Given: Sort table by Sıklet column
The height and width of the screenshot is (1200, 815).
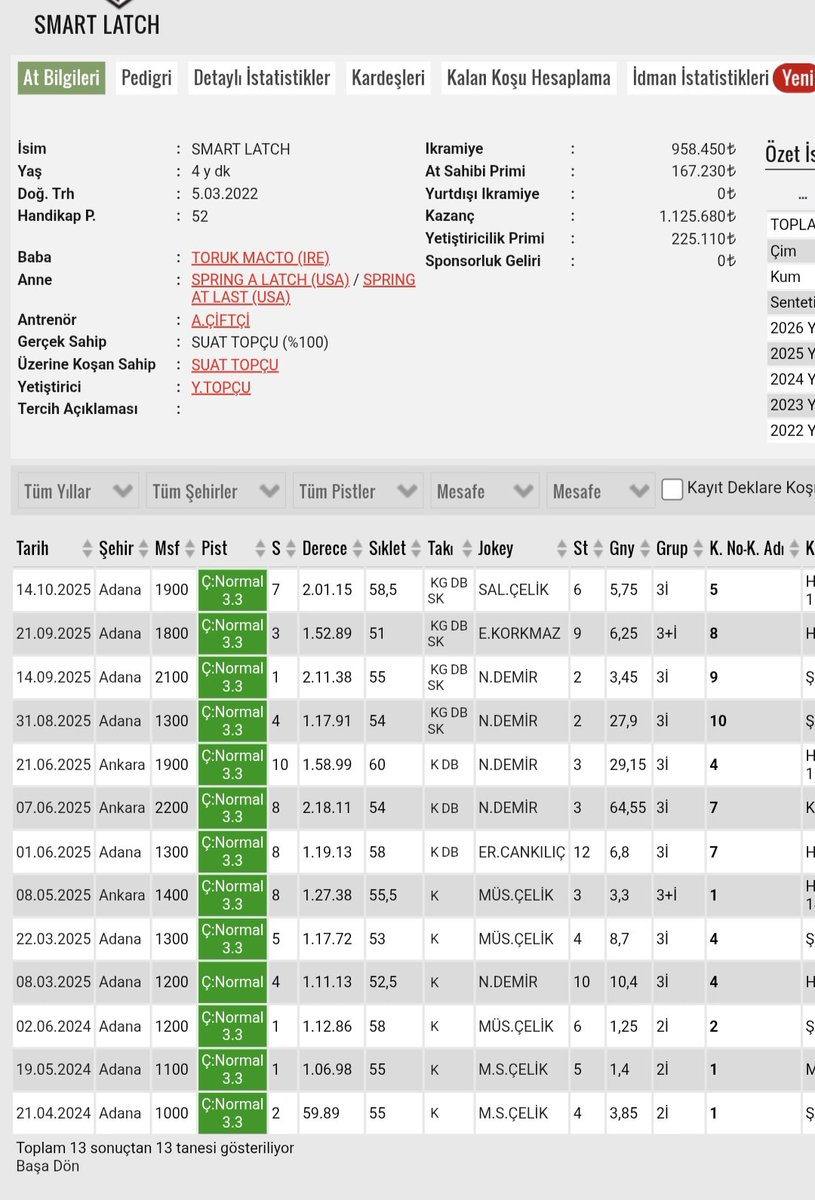Looking at the screenshot, I should (x=393, y=548).
